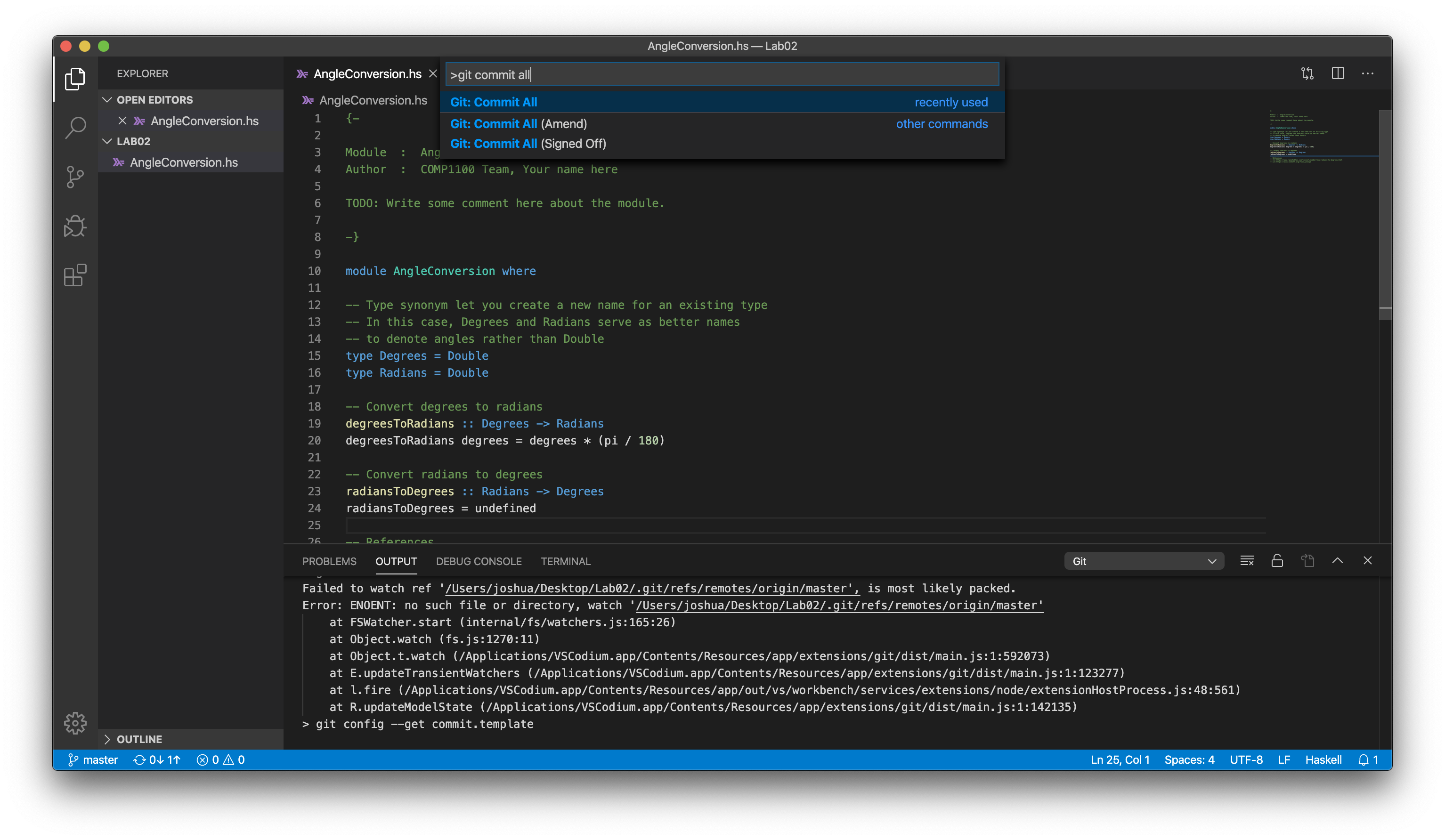The height and width of the screenshot is (840, 1445).
Task: Click master branch in the status bar
Action: click(93, 759)
